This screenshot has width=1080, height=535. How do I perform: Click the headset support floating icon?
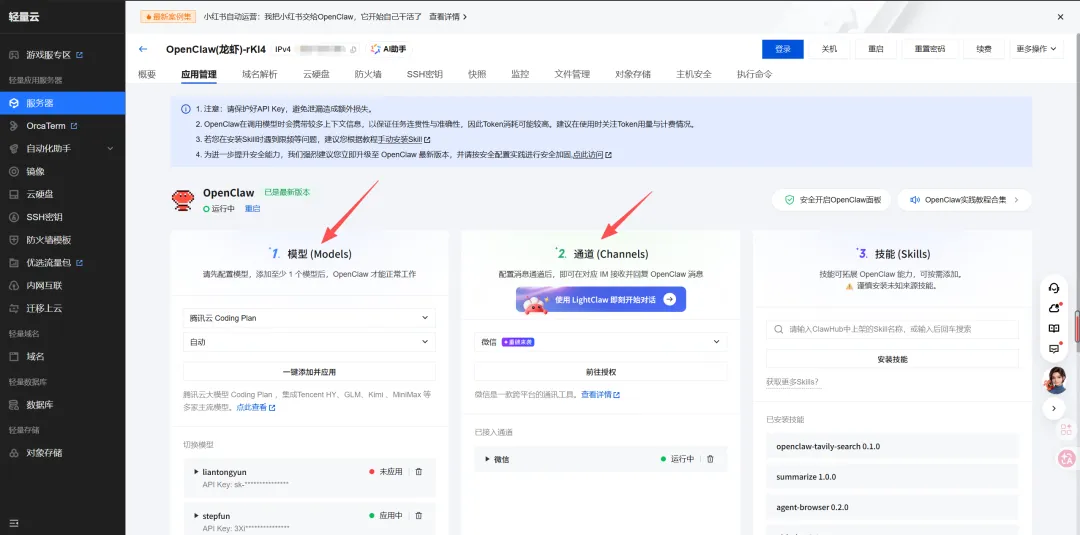tap(1054, 288)
